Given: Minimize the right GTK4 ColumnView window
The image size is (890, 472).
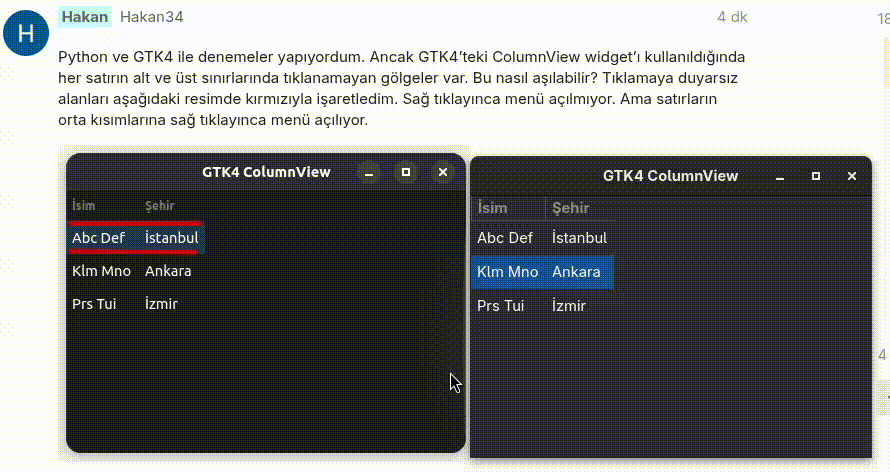Looking at the screenshot, I should 780,176.
